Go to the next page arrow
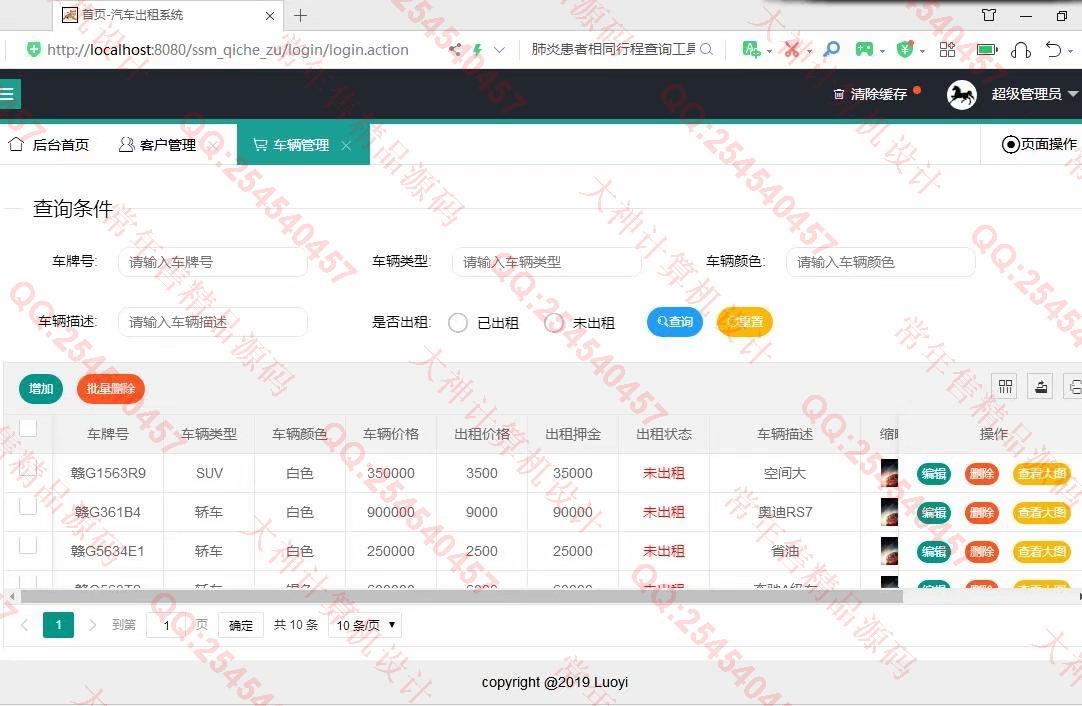This screenshot has width=1082, height=706. coord(92,625)
